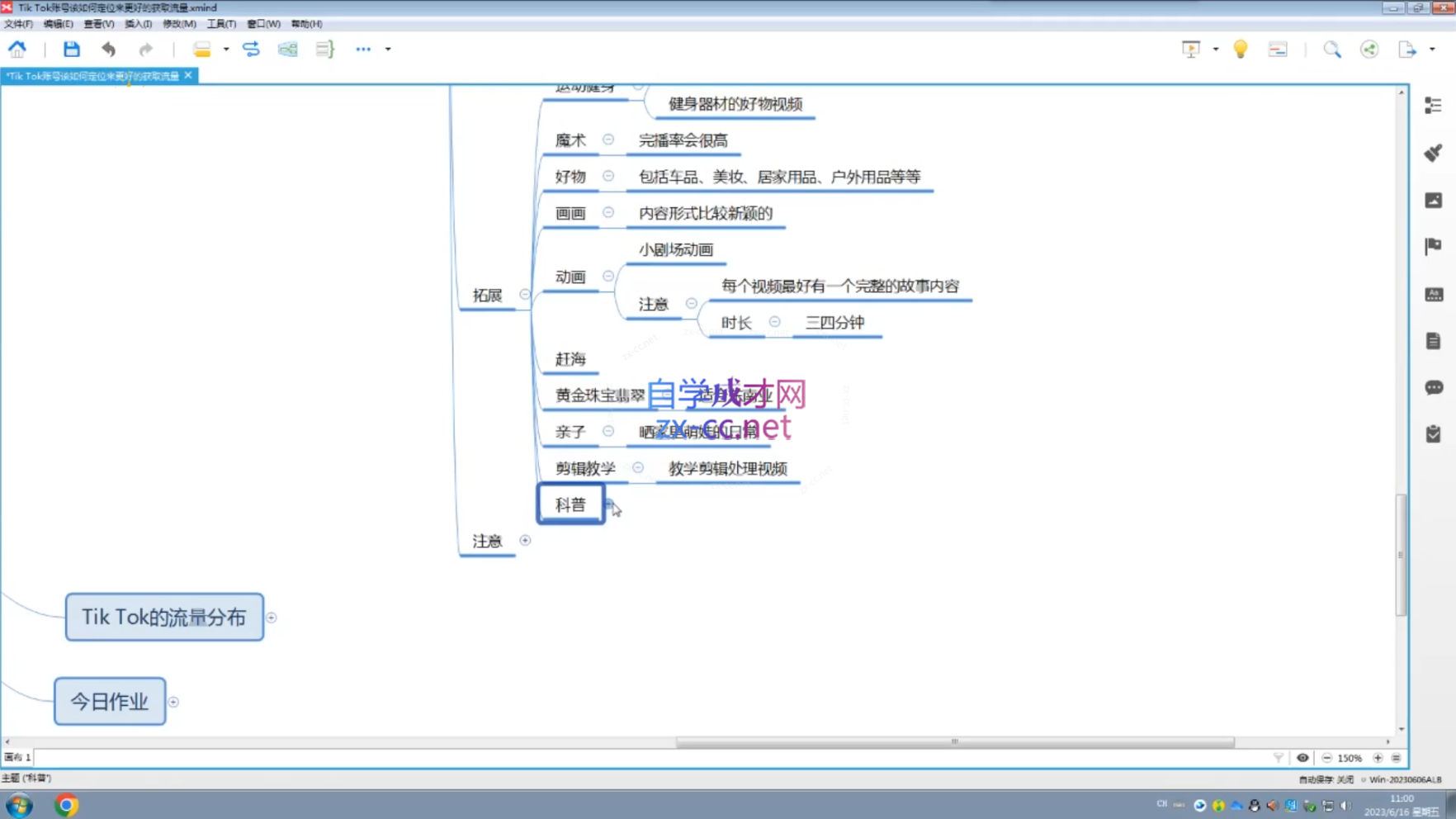
Task: Click the zoom out minus button
Action: [1326, 758]
